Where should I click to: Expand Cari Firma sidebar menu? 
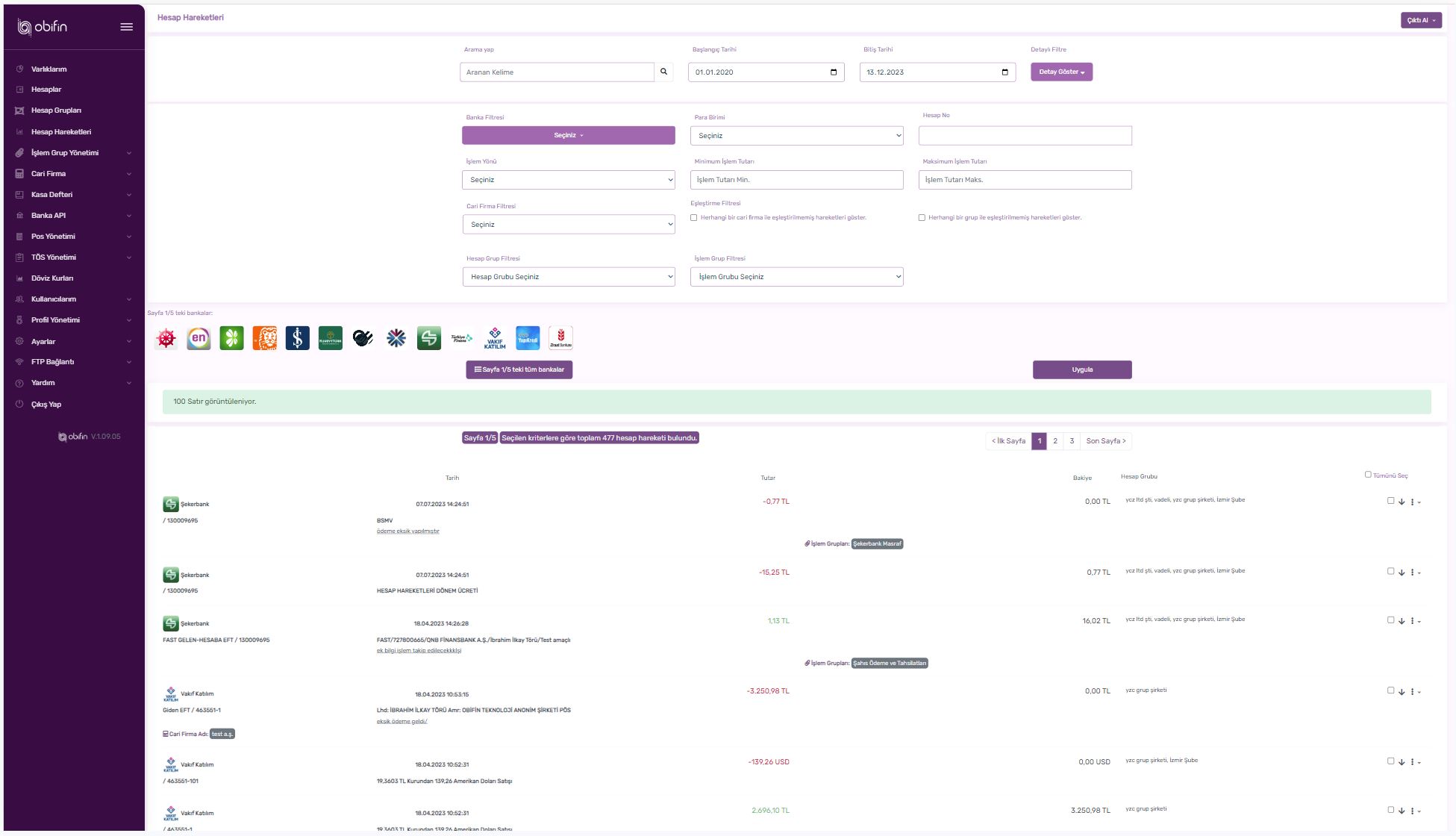pos(49,174)
